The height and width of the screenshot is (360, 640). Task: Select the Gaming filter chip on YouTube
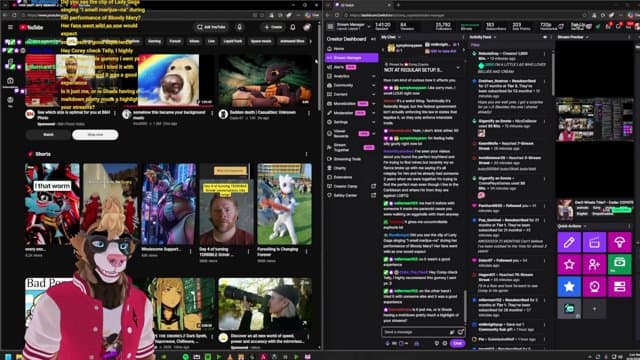[x=154, y=41]
